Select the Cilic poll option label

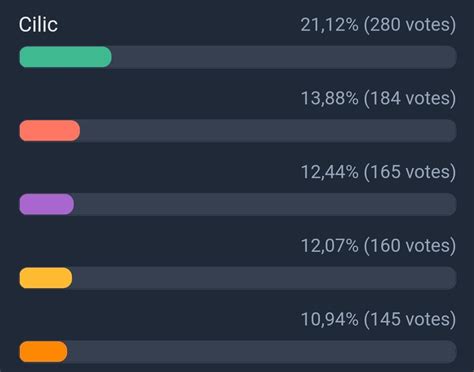tap(38, 25)
